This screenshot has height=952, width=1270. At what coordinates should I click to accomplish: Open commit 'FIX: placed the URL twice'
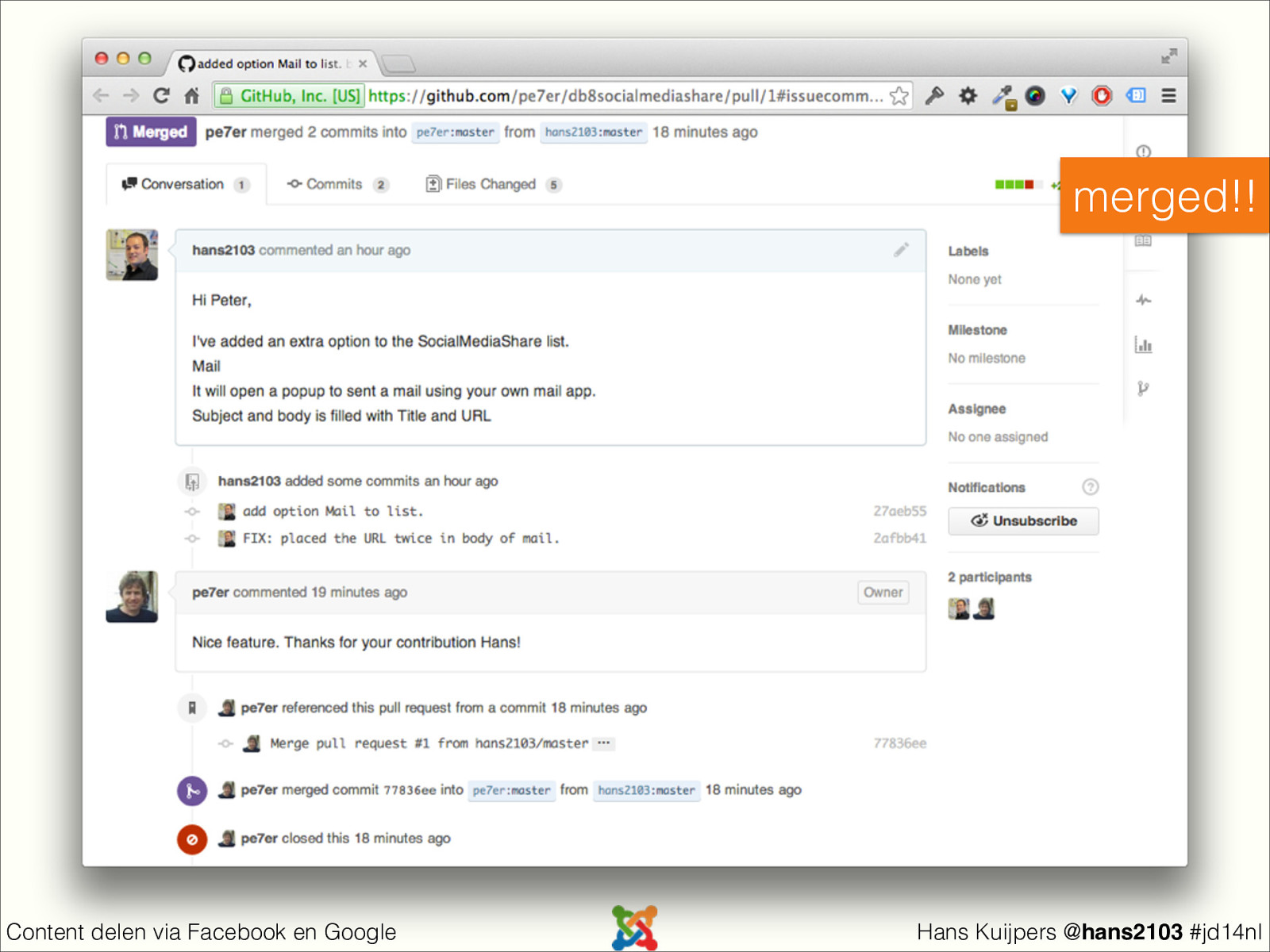tap(401, 539)
